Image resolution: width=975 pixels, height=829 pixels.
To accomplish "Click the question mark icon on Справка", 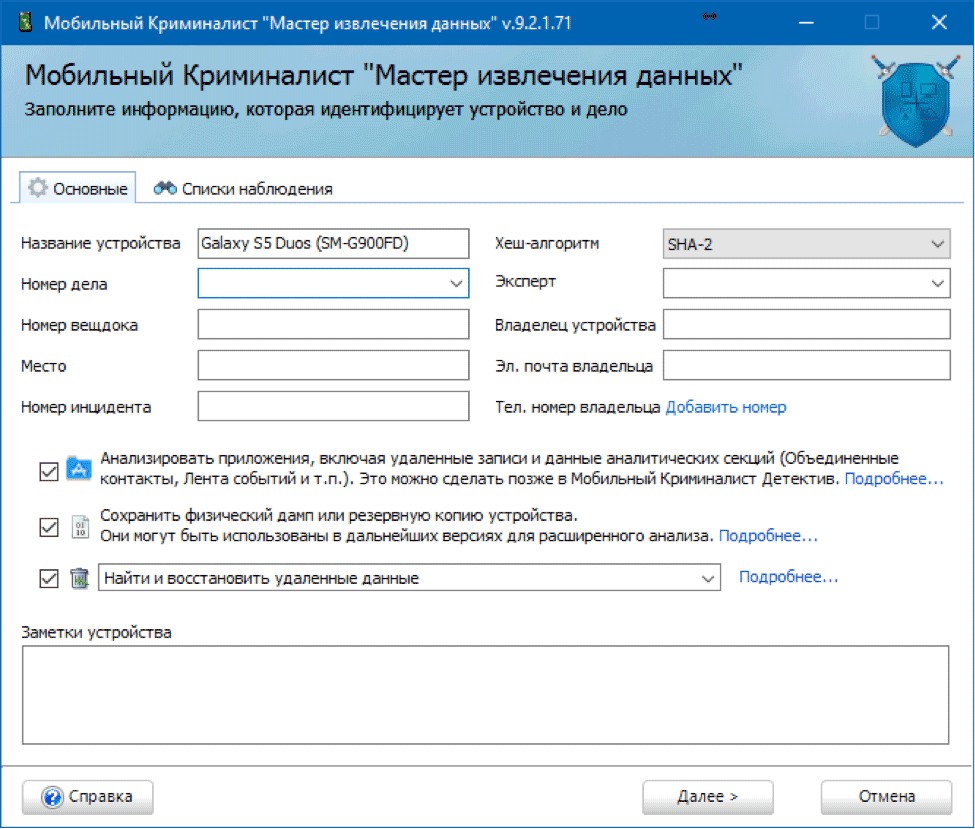I will pos(52,797).
